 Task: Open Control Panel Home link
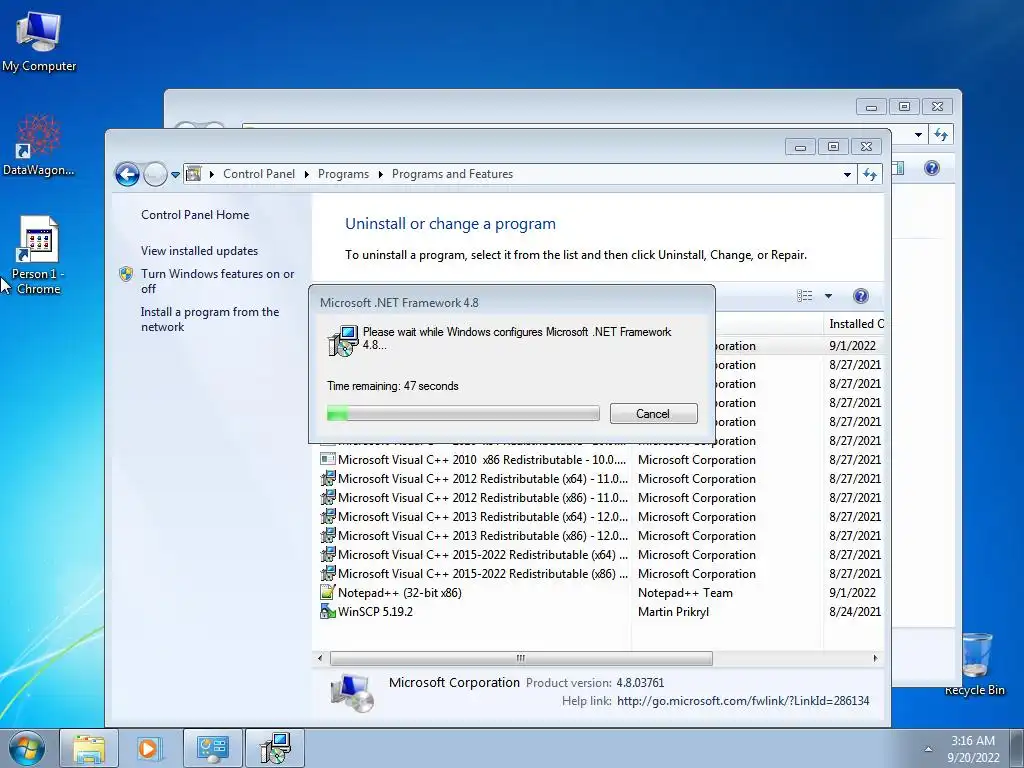coord(195,215)
